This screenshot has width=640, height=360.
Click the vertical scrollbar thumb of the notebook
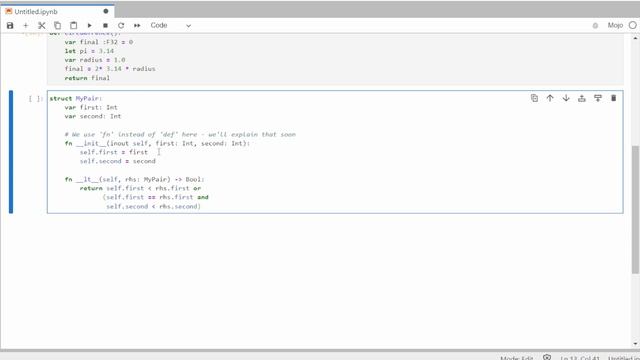point(635,209)
